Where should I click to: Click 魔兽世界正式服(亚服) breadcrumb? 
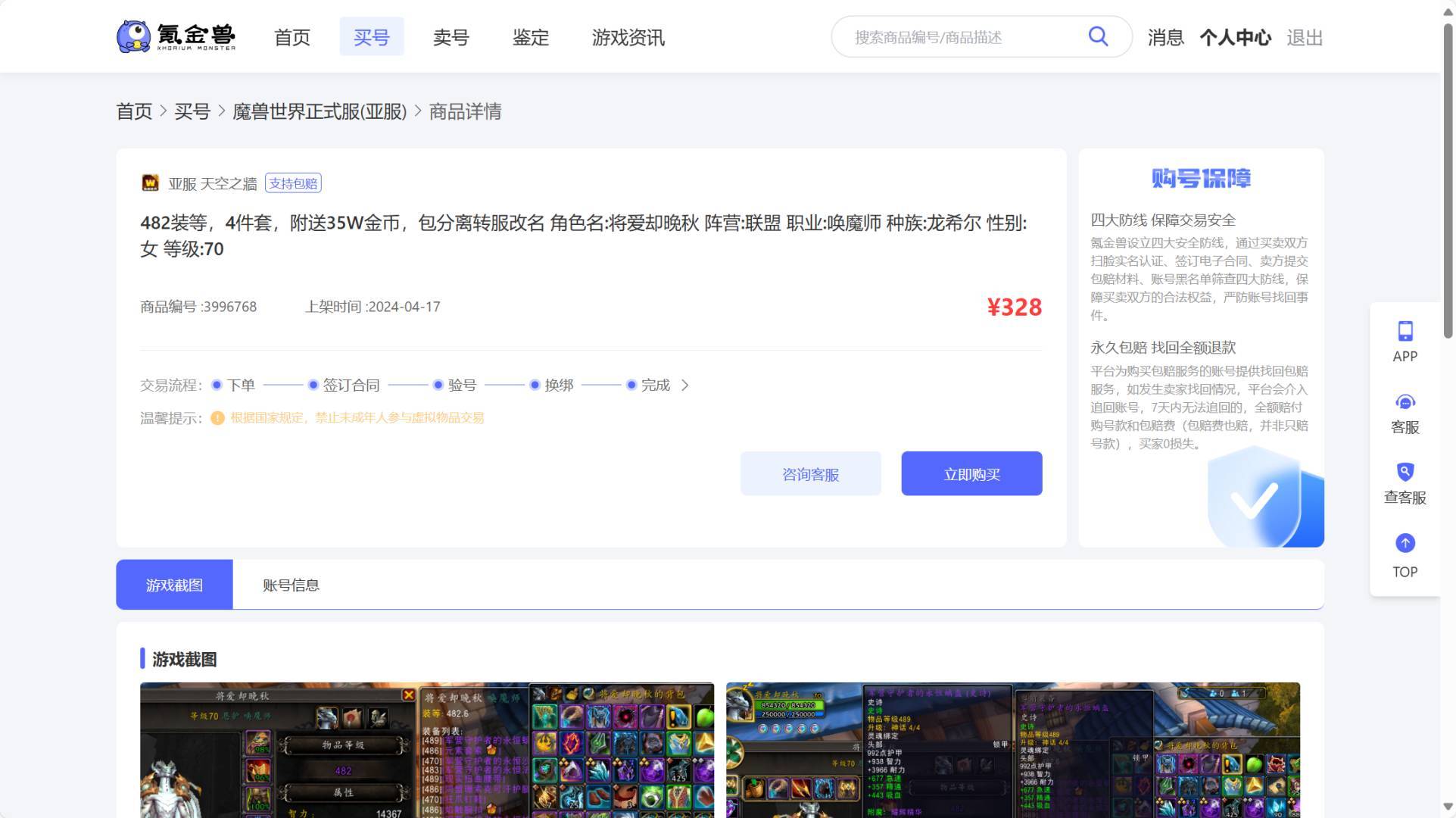point(320,111)
